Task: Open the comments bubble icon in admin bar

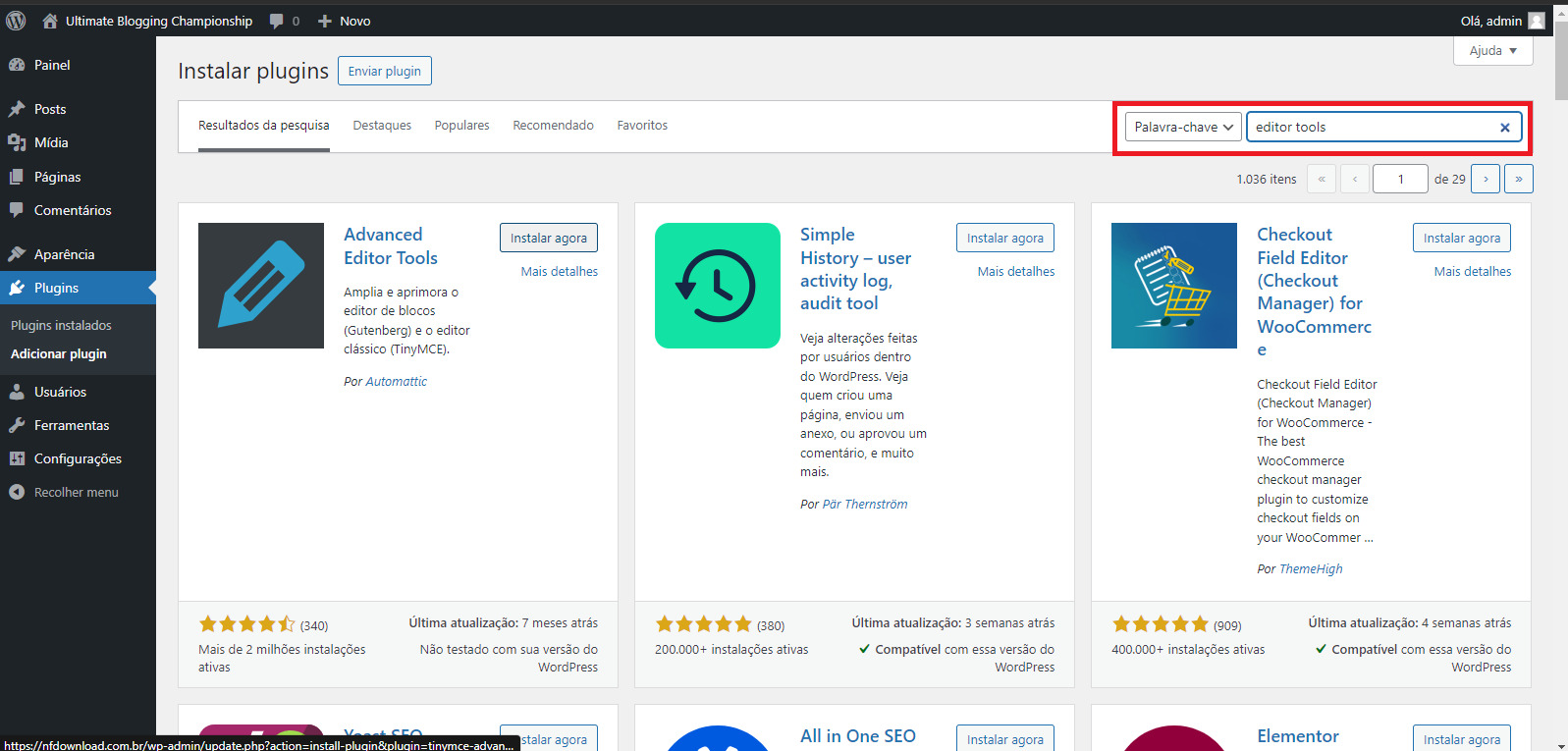Action: [x=277, y=21]
